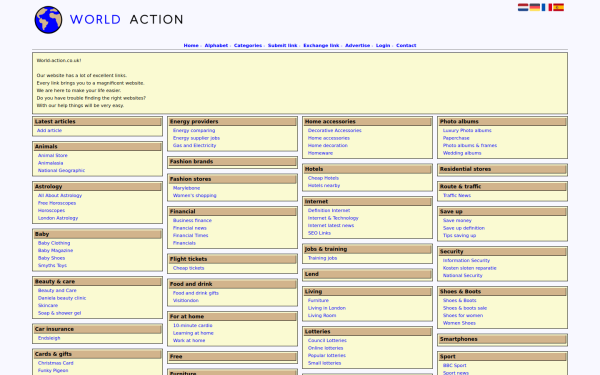Open the Save money link
Viewport: 600px width, 375px height.
pyautogui.click(x=457, y=220)
